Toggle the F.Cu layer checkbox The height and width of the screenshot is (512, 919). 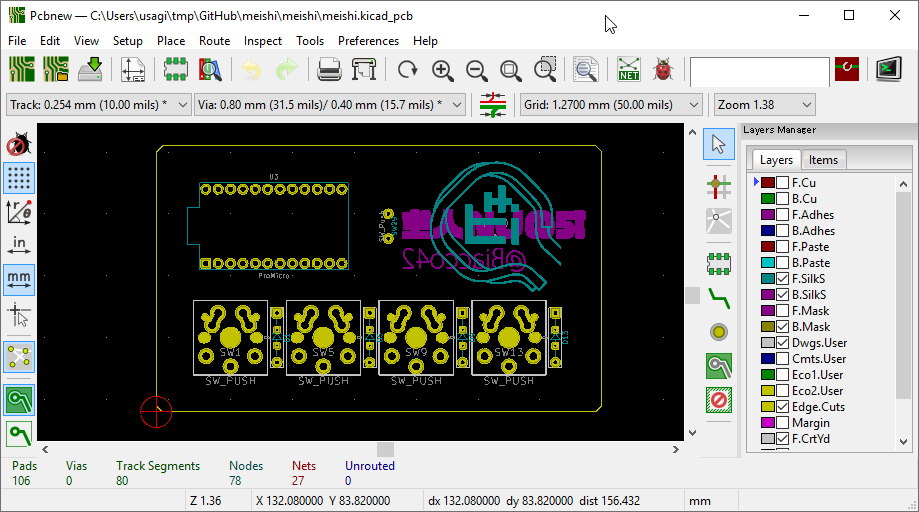782,183
